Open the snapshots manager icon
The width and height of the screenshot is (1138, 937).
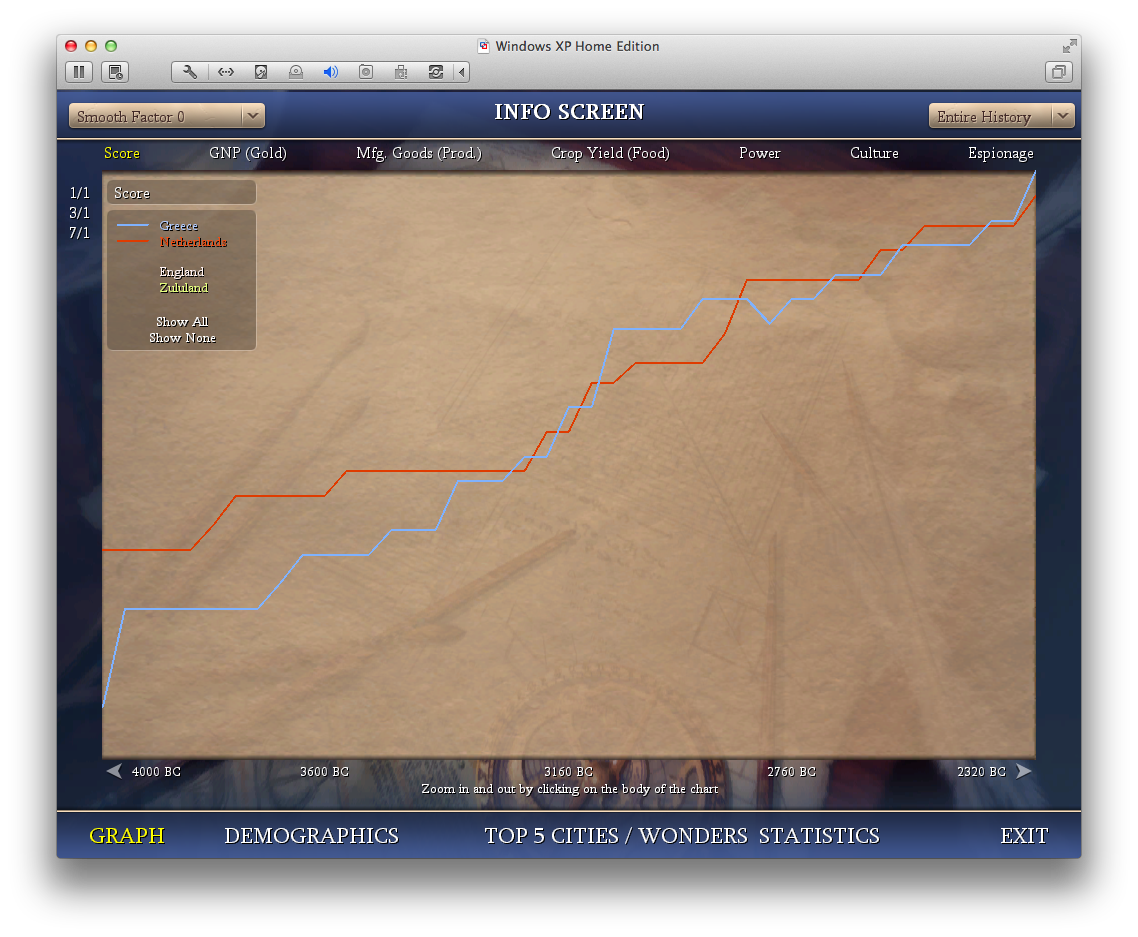point(115,72)
